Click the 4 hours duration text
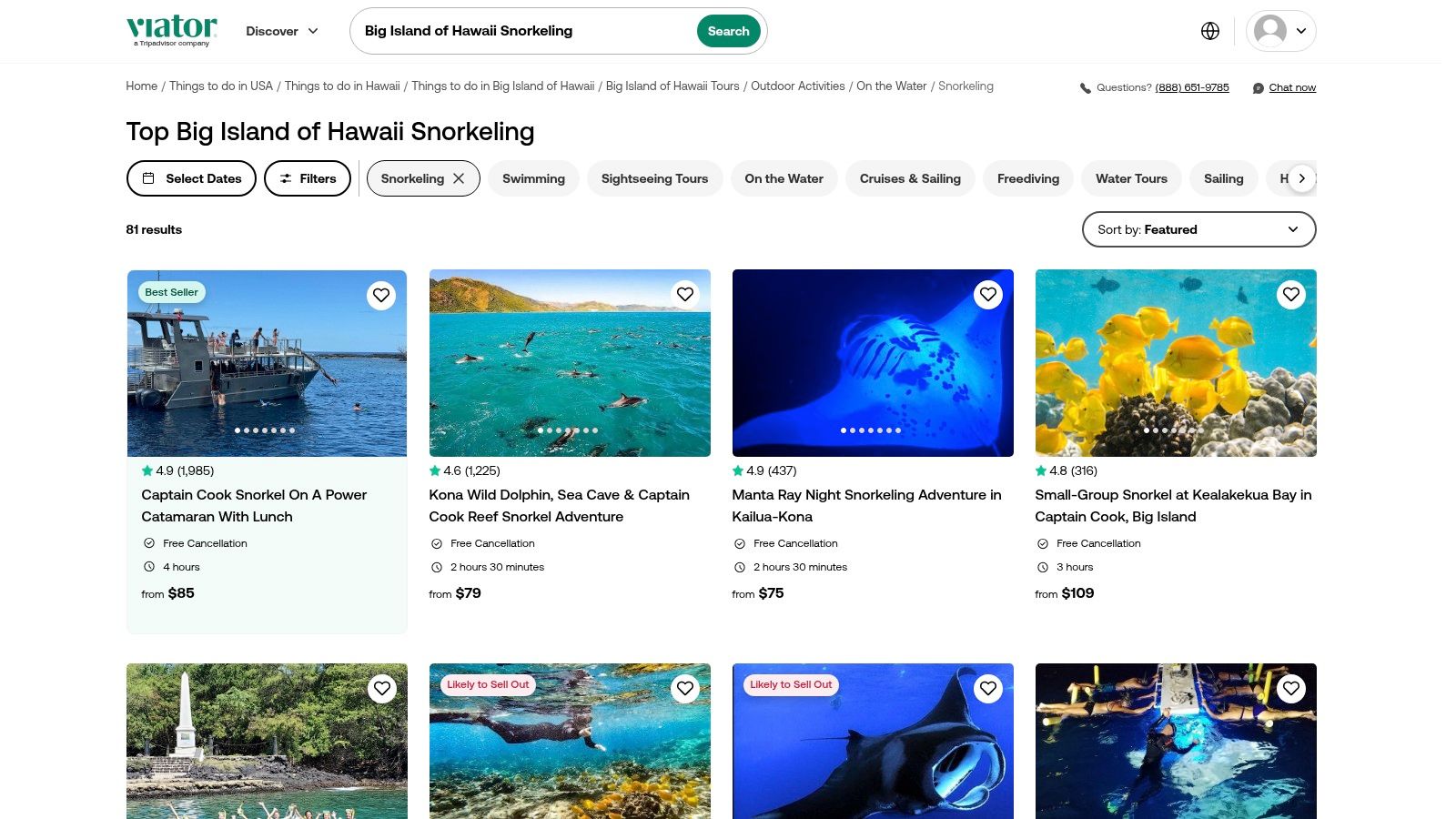This screenshot has width=1456, height=819. tap(181, 567)
